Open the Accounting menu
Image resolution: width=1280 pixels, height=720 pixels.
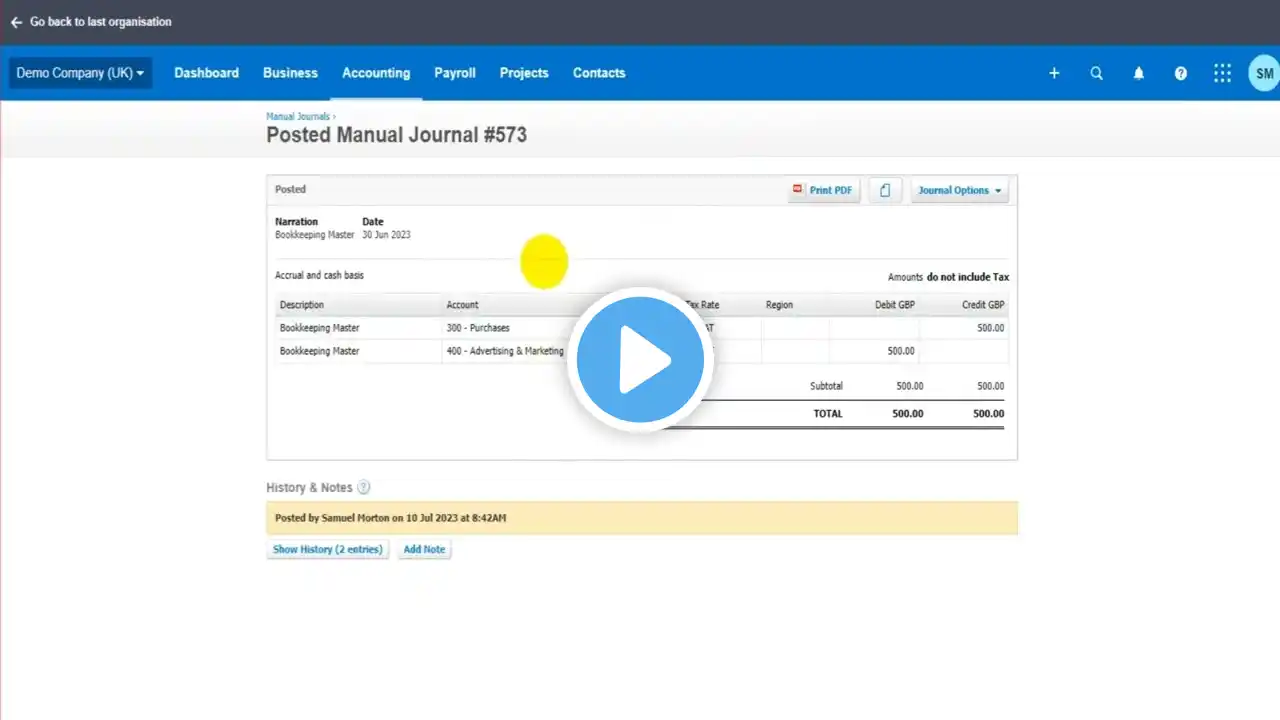point(376,73)
